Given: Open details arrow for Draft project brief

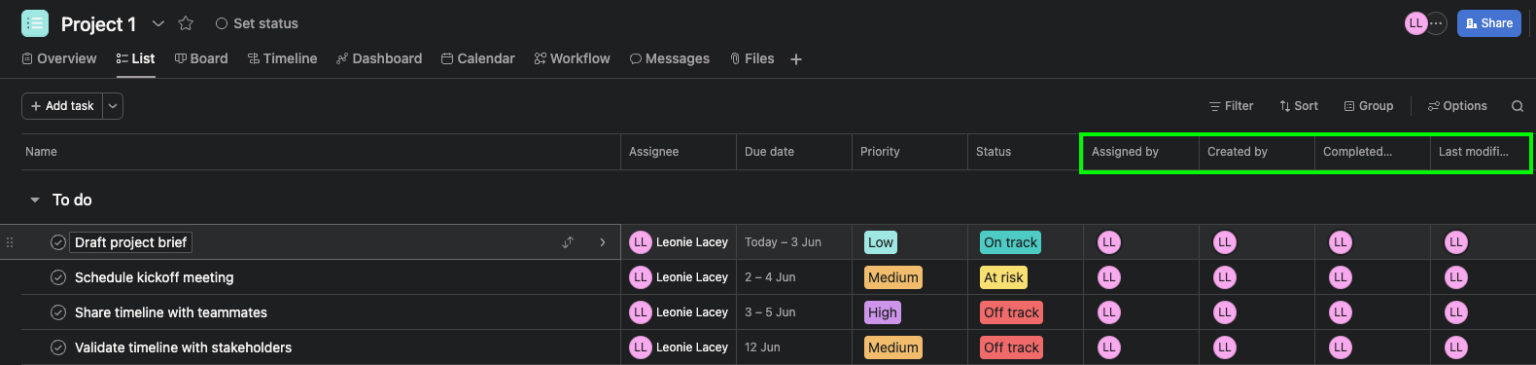Looking at the screenshot, I should pyautogui.click(x=602, y=242).
